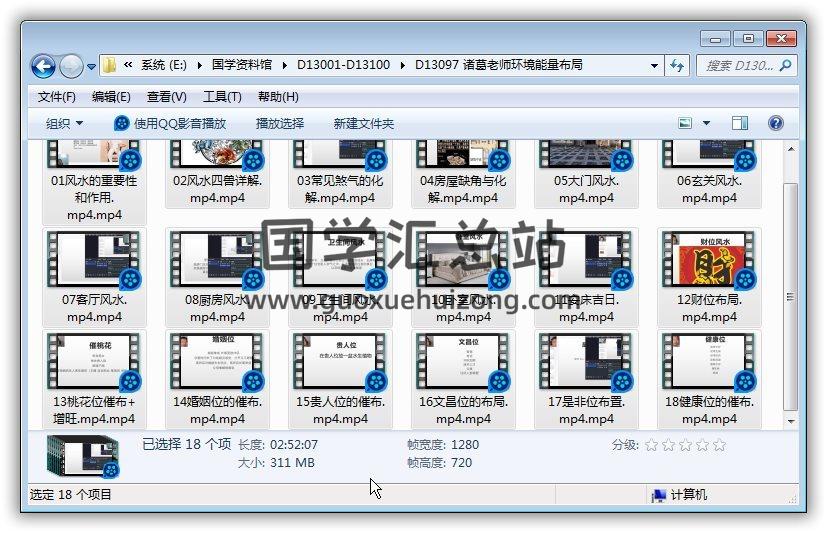Screen dimensions: 827x533
Task: Click scrollbar up arrow
Action: [x=791, y=149]
